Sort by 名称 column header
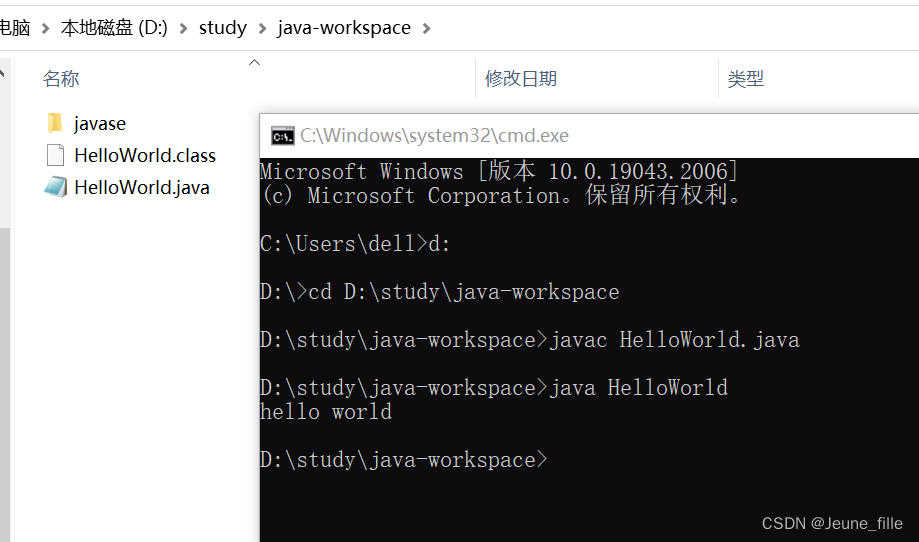 (61, 79)
